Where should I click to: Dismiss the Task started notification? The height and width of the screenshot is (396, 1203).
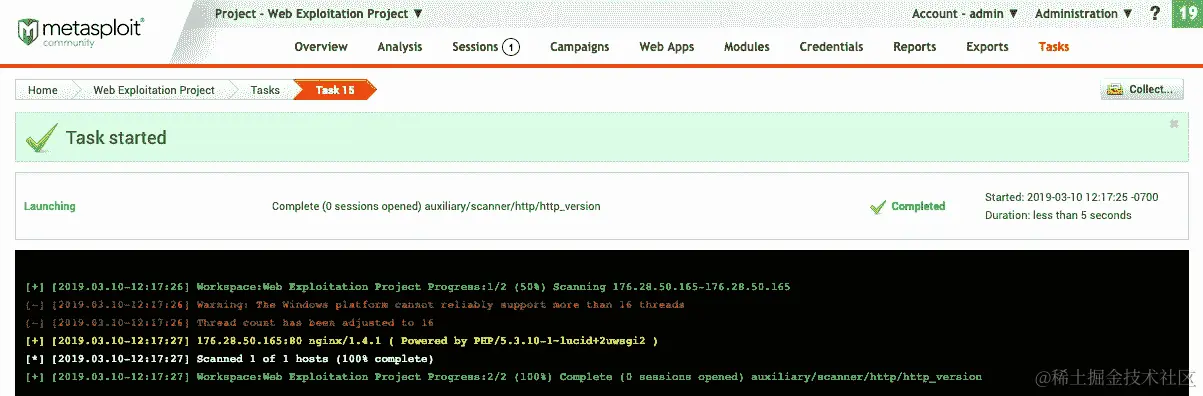1174,124
